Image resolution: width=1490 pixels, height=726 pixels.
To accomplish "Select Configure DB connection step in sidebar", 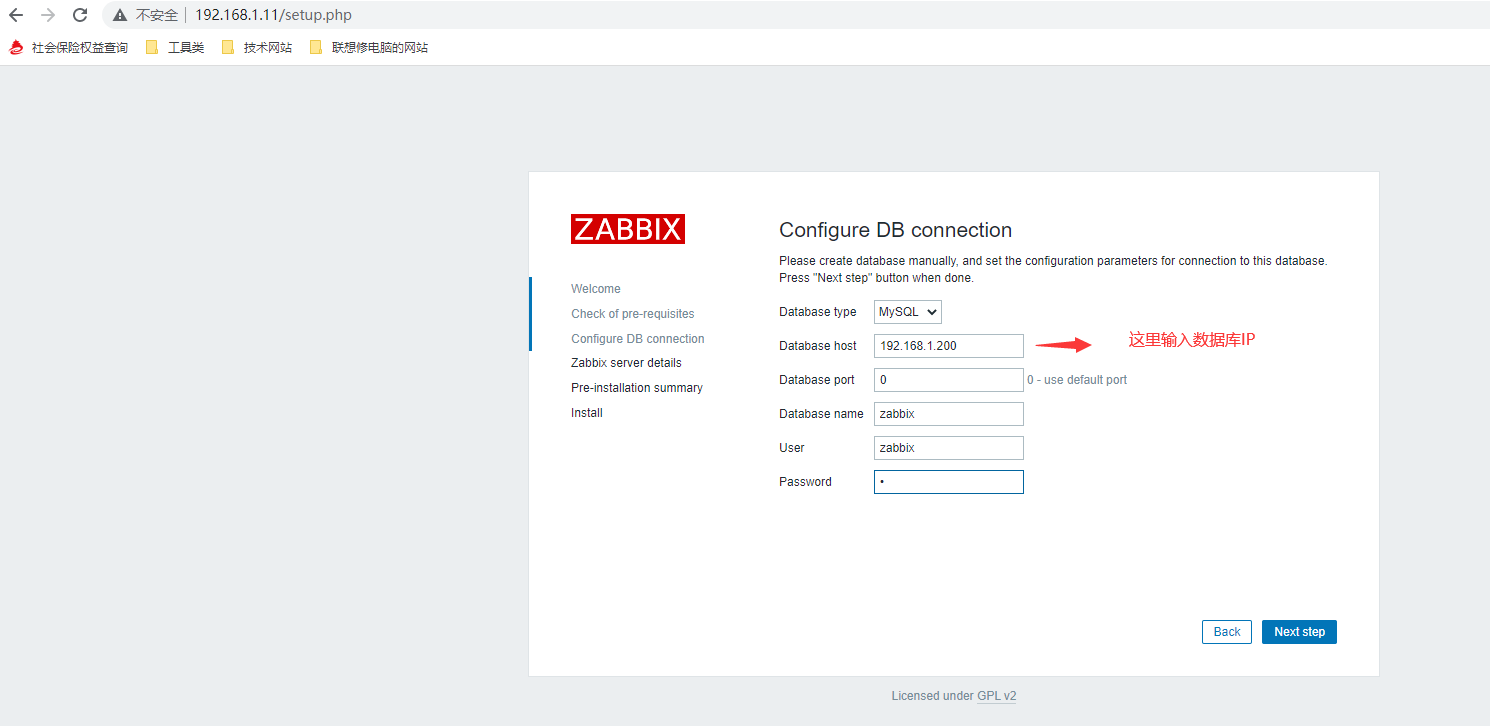I will [638, 339].
